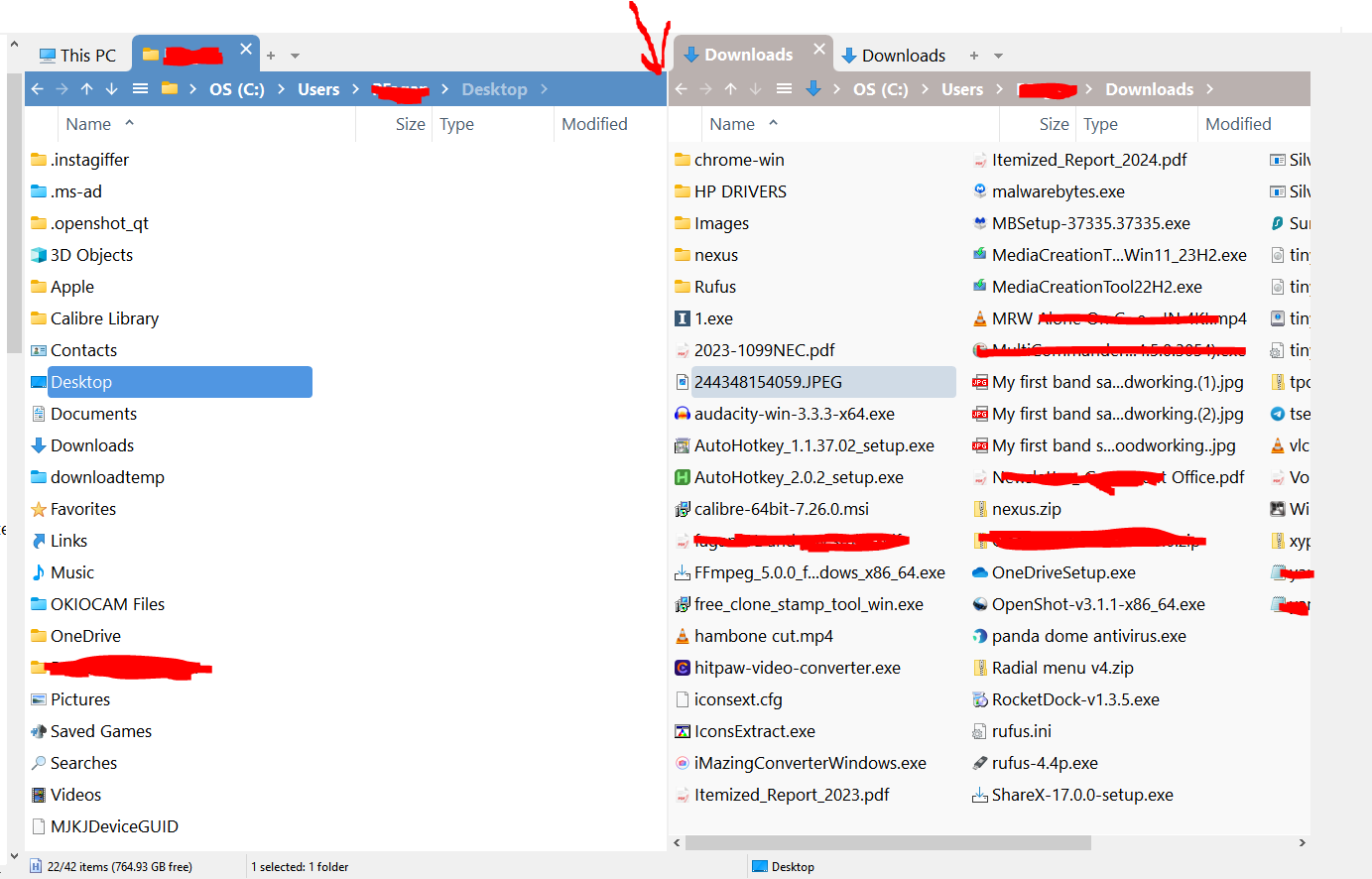This screenshot has height=879, width=1372.
Task: Click horizontal scrollbar in Downloads pane
Action: [x=888, y=842]
